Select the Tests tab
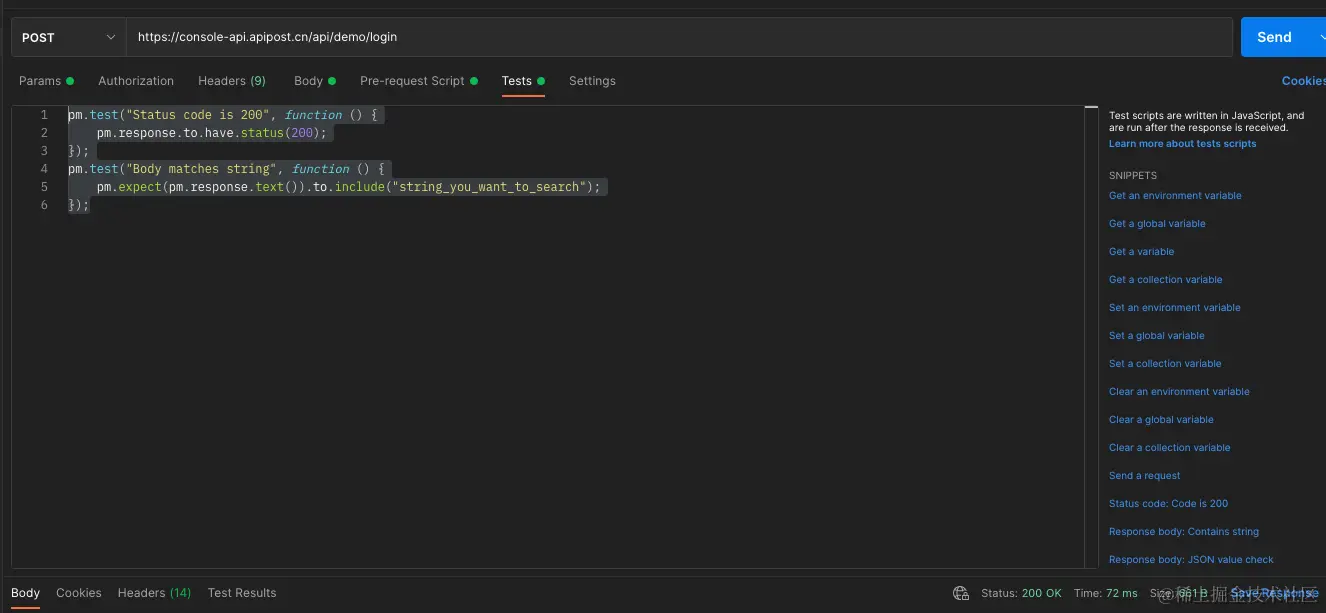 tap(523, 81)
